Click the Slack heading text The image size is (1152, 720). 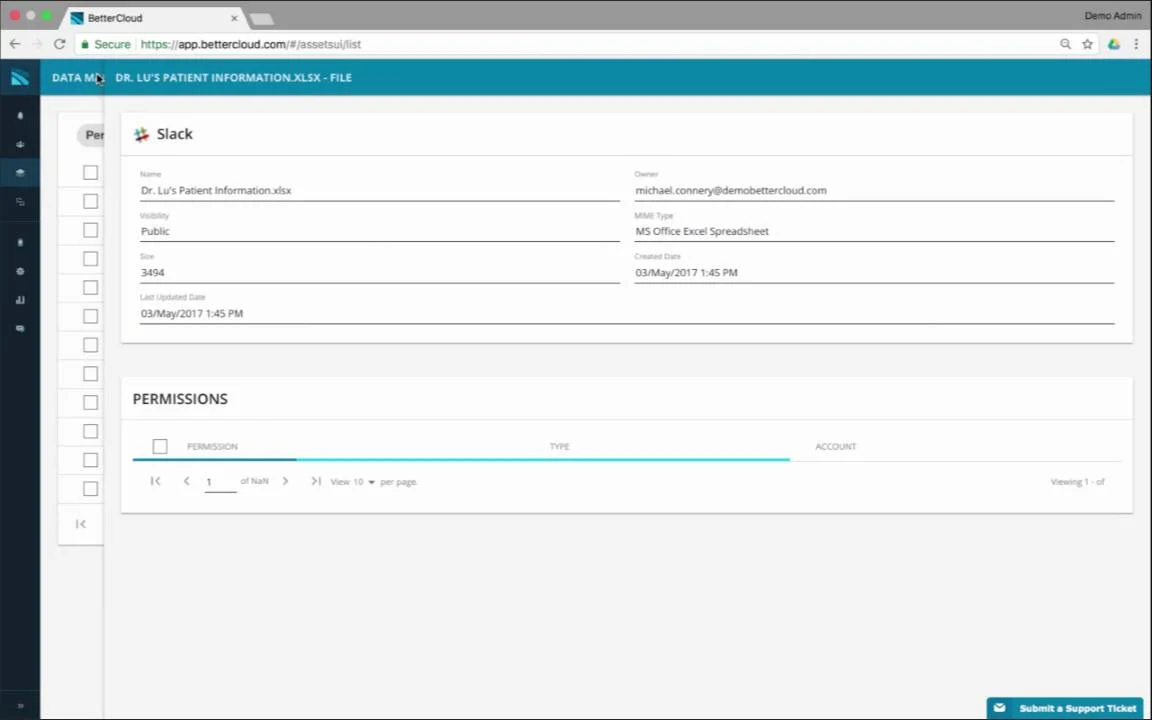[175, 134]
